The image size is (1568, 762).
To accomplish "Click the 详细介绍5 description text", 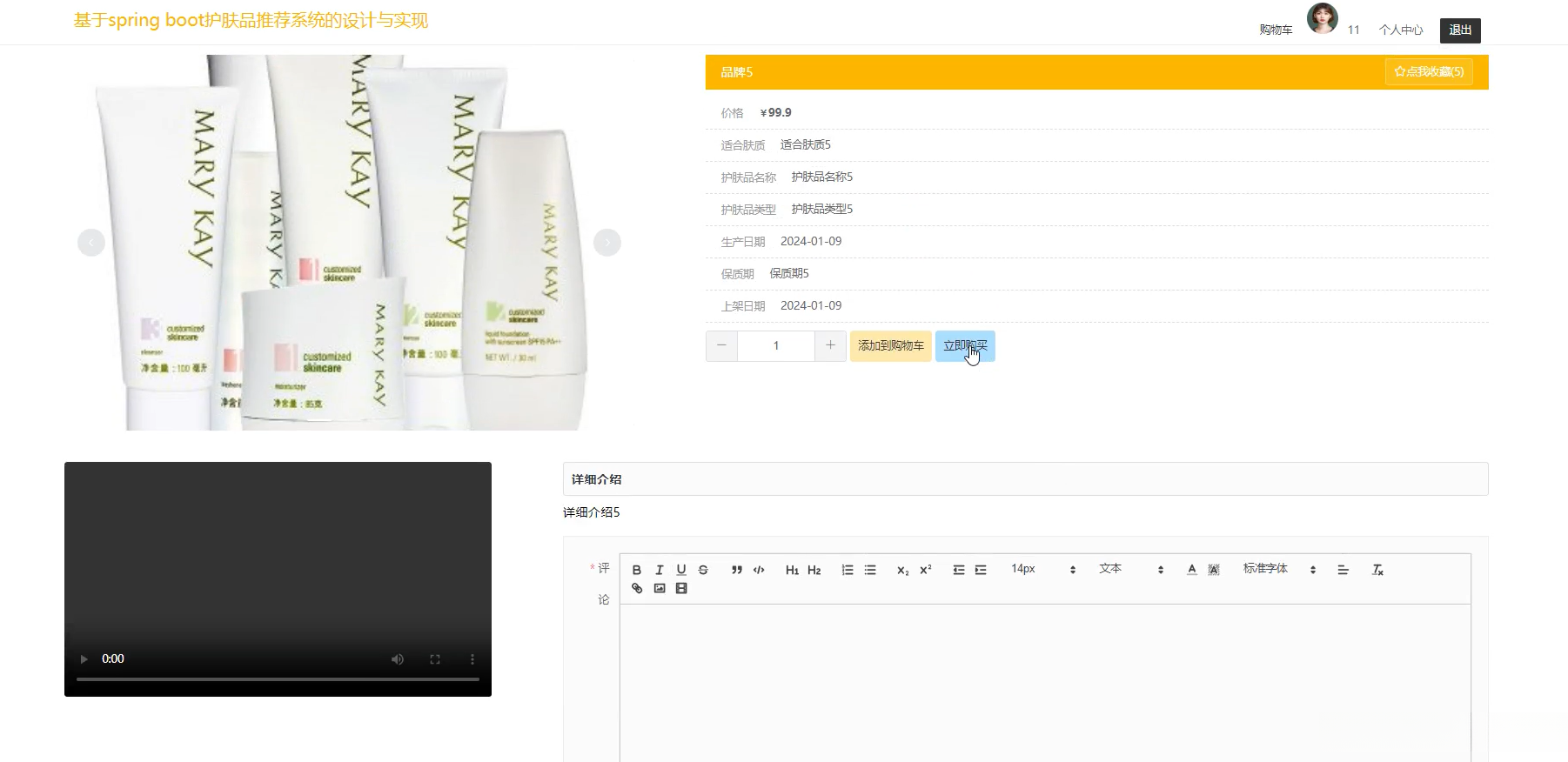I will point(592,512).
